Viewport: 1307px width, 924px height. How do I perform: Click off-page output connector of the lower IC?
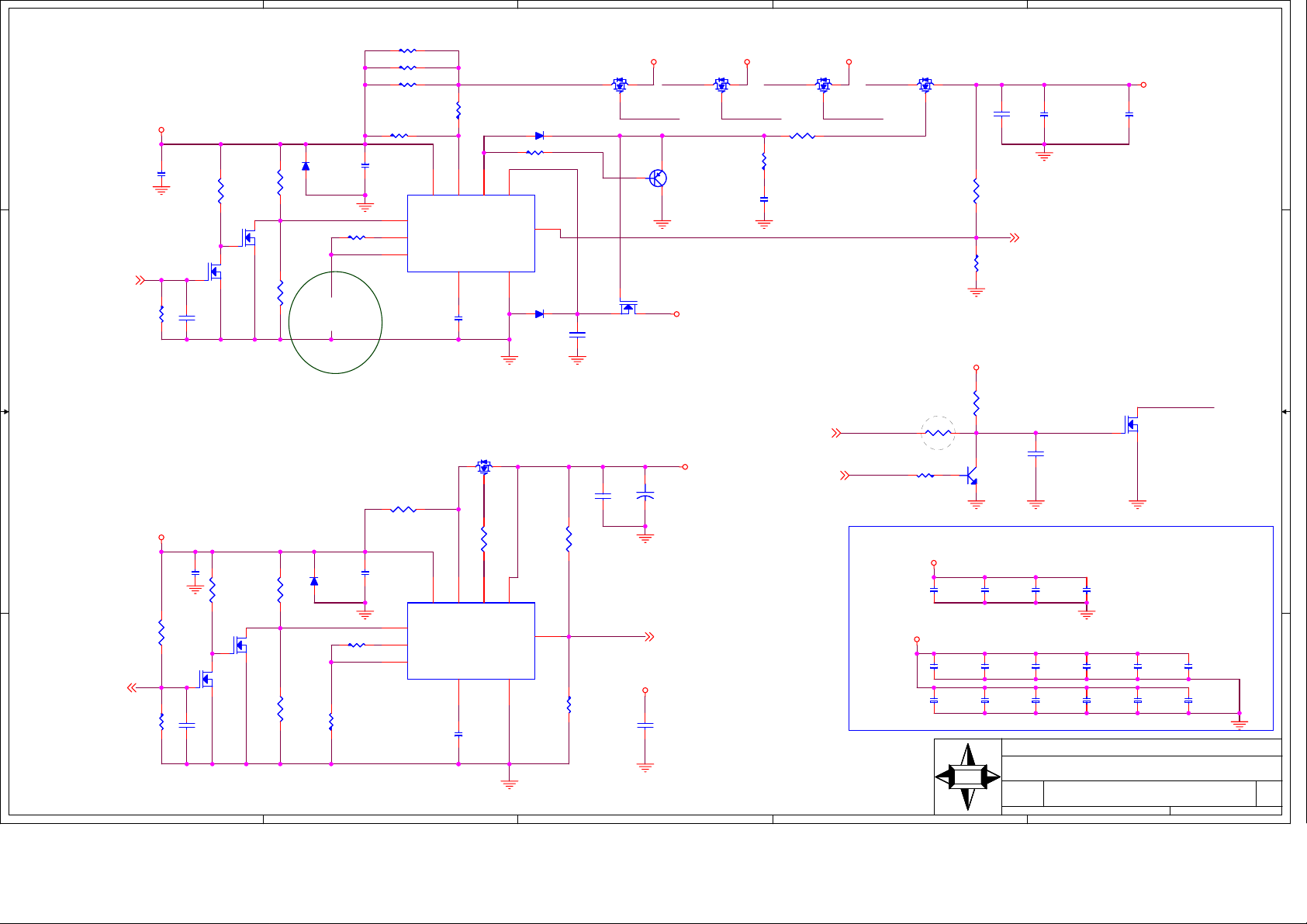[650, 637]
